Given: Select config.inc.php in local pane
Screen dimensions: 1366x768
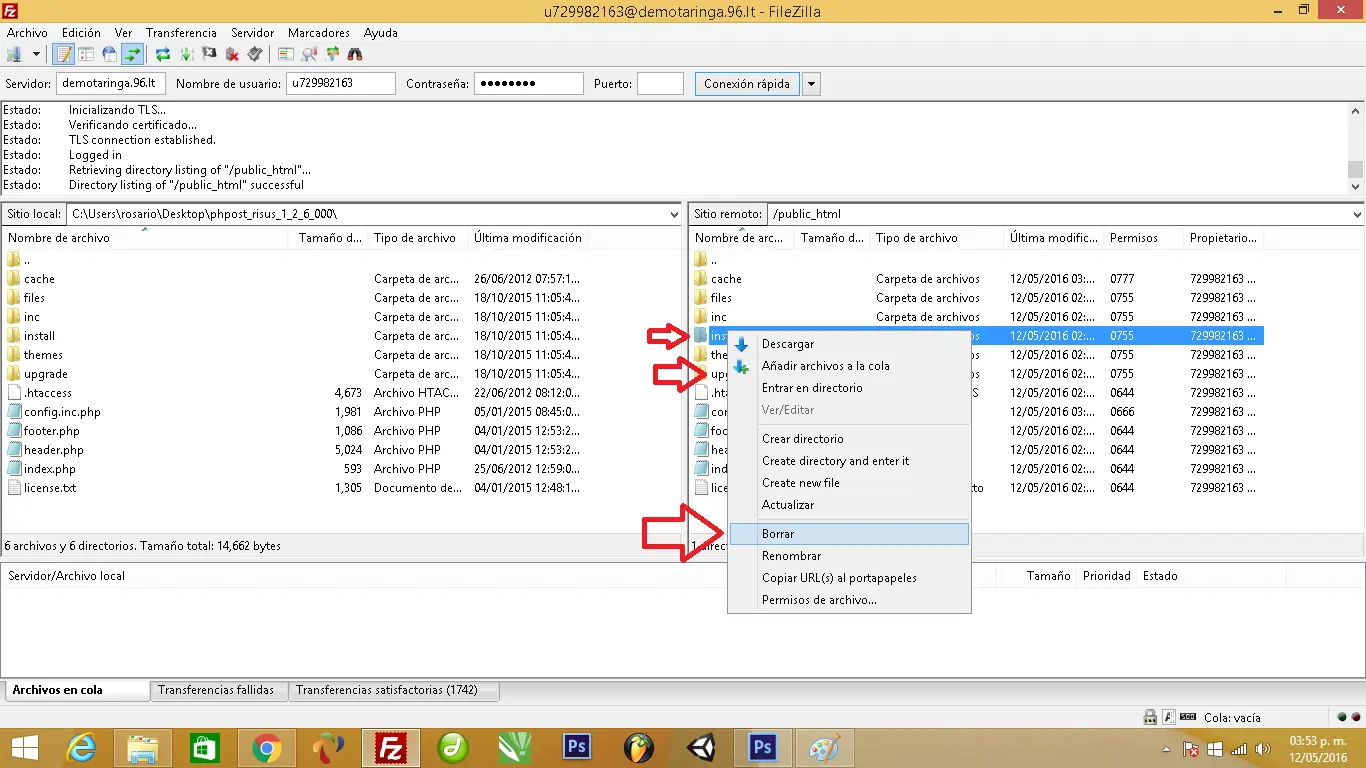Looking at the screenshot, I should tap(62, 412).
